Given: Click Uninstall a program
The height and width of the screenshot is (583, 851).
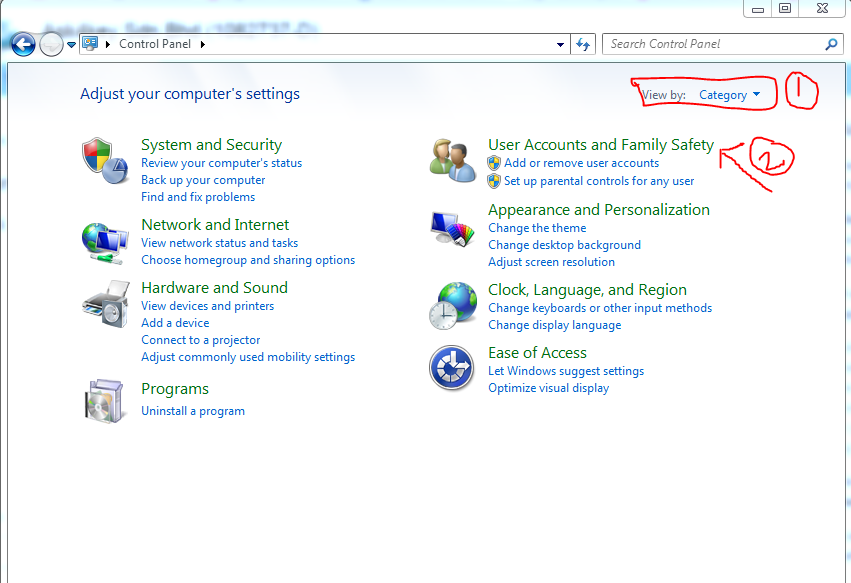Looking at the screenshot, I should (193, 411).
